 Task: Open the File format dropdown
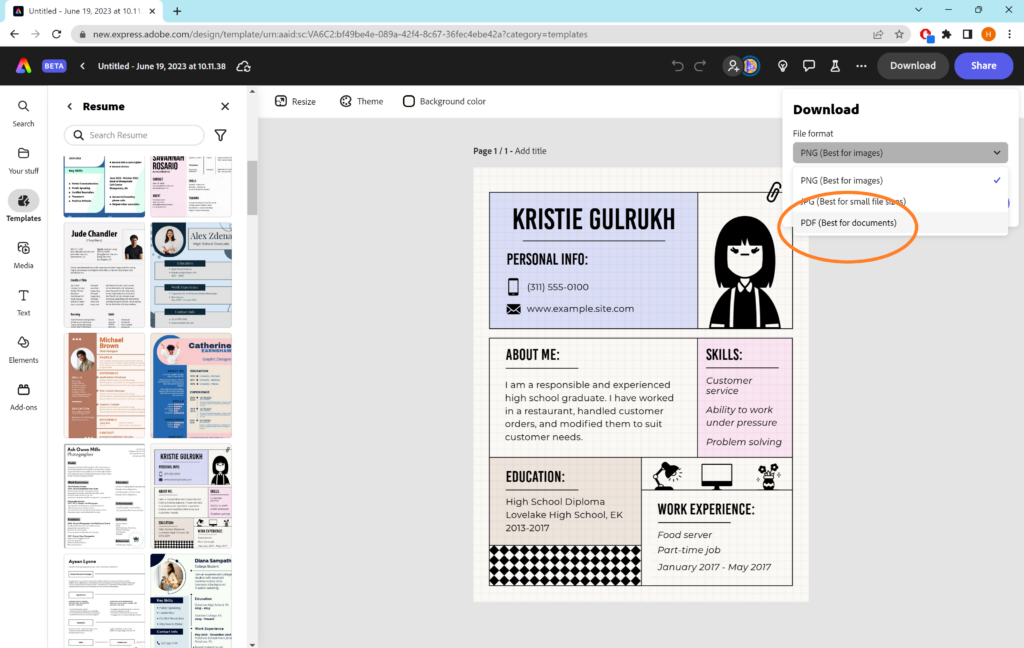[x=900, y=153]
